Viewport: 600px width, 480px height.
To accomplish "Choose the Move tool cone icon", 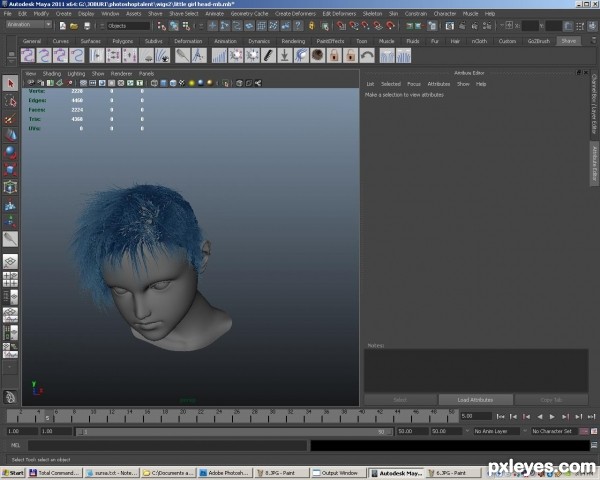I will click(10, 135).
